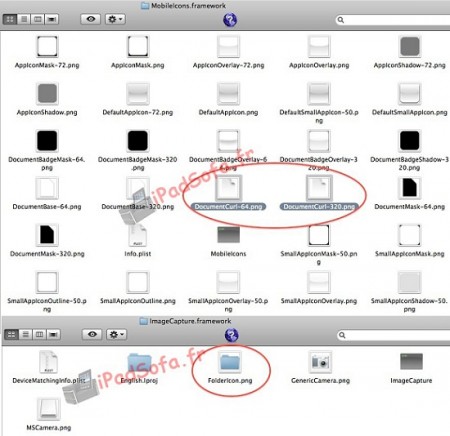Screen dimensions: 450x436
Task: Select the SmallAppIconOverlay-50.png file icon
Action: (228, 282)
